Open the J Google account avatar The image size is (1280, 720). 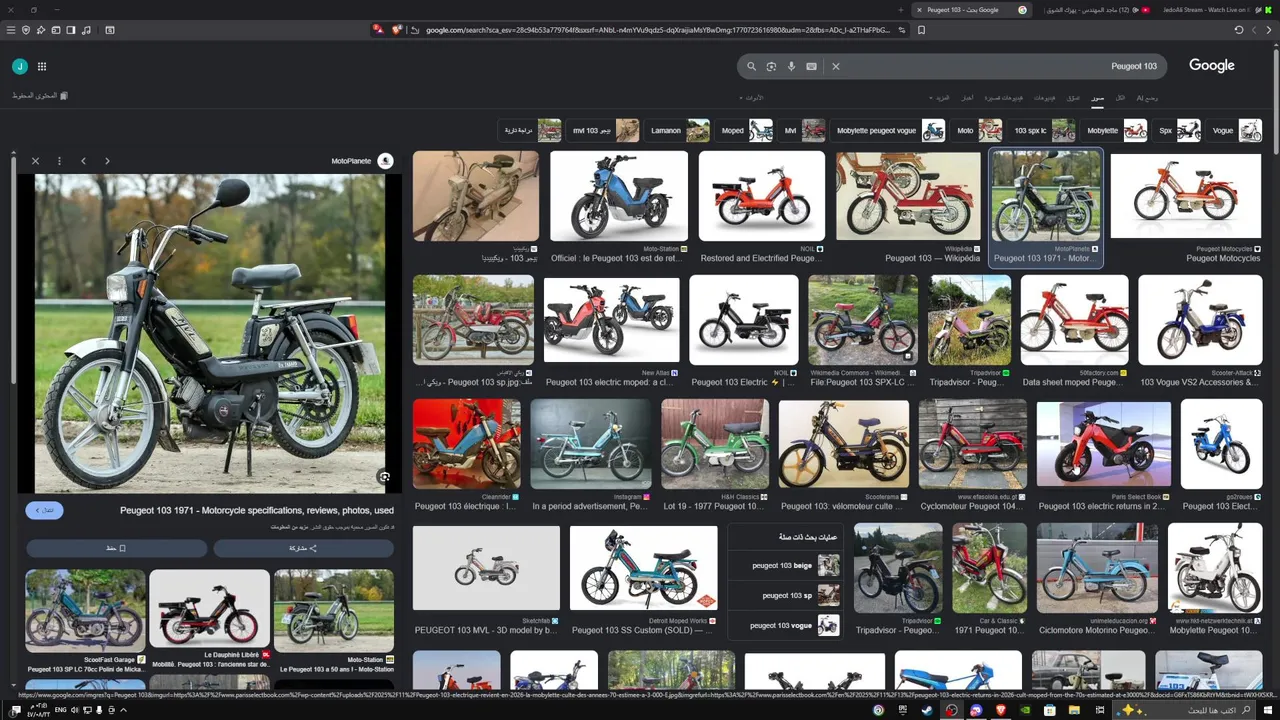pos(20,66)
